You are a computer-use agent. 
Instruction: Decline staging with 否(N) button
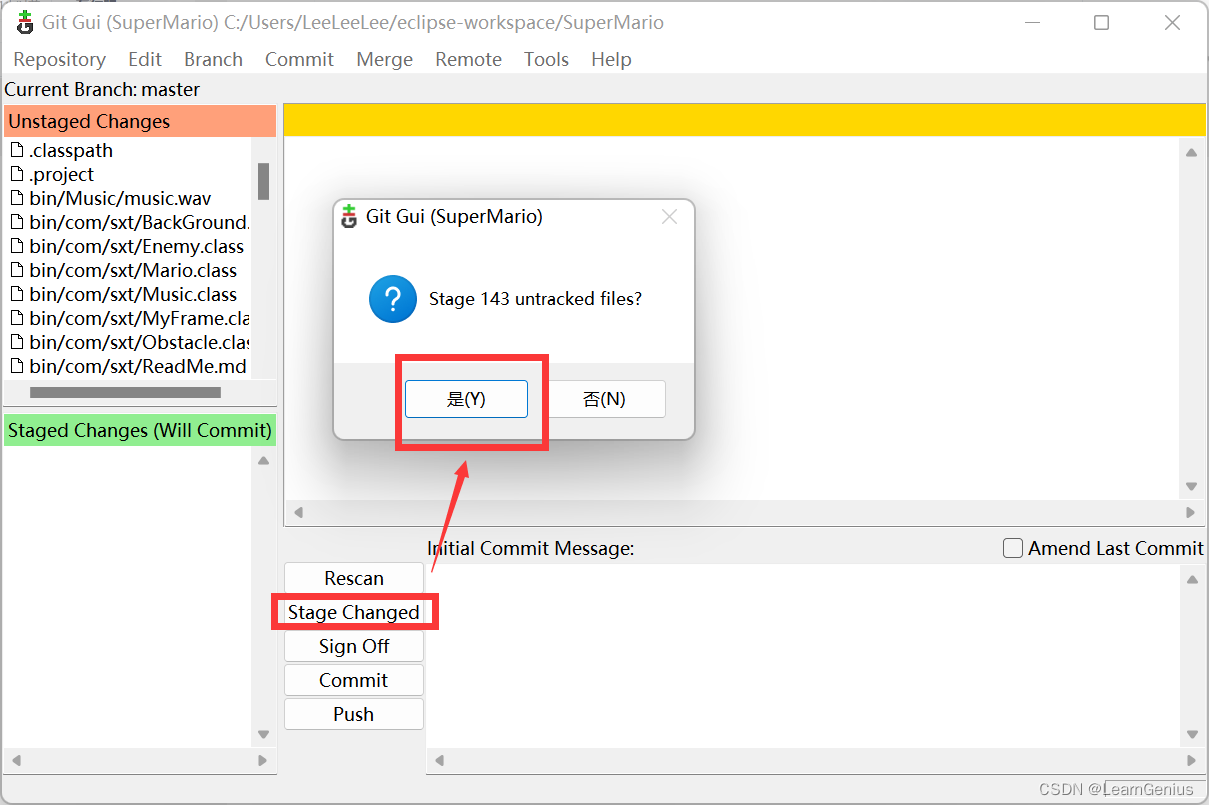click(x=604, y=399)
